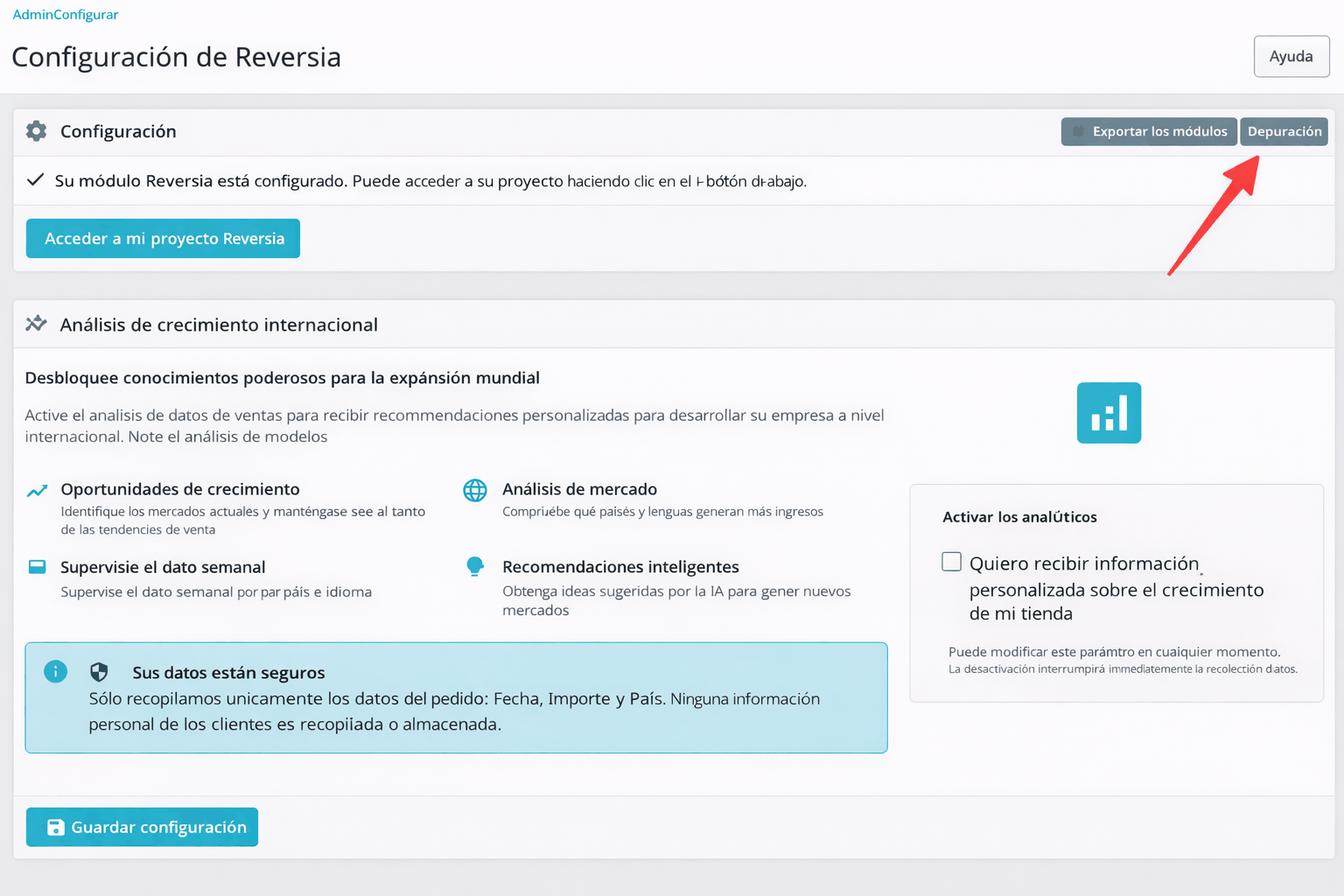This screenshot has width=1344, height=896.
Task: Click the Configuración de Reversia page title
Action: (176, 57)
